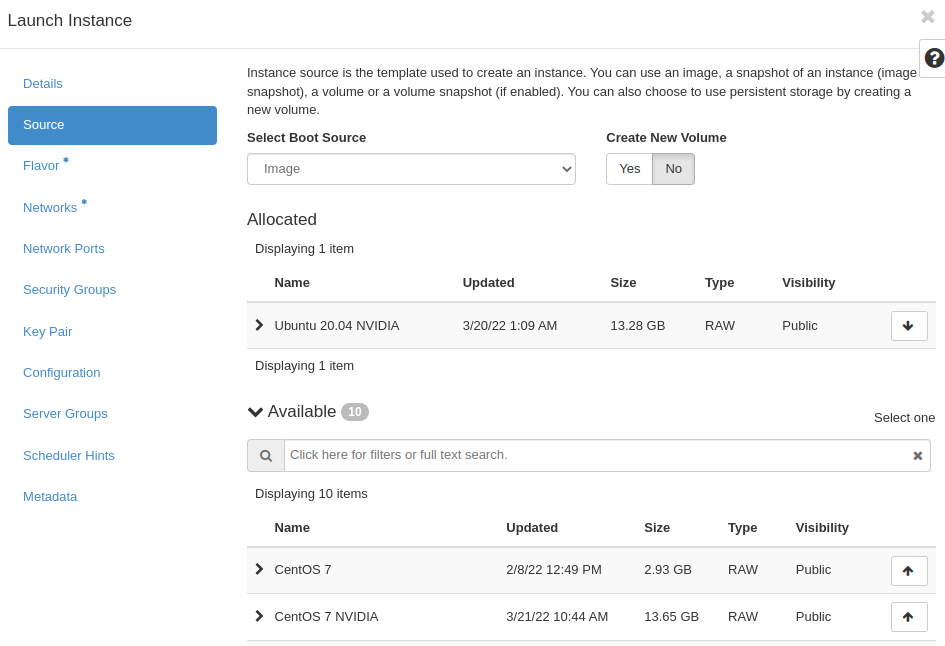
Task: Clear the filter search with the x icon
Action: click(917, 456)
